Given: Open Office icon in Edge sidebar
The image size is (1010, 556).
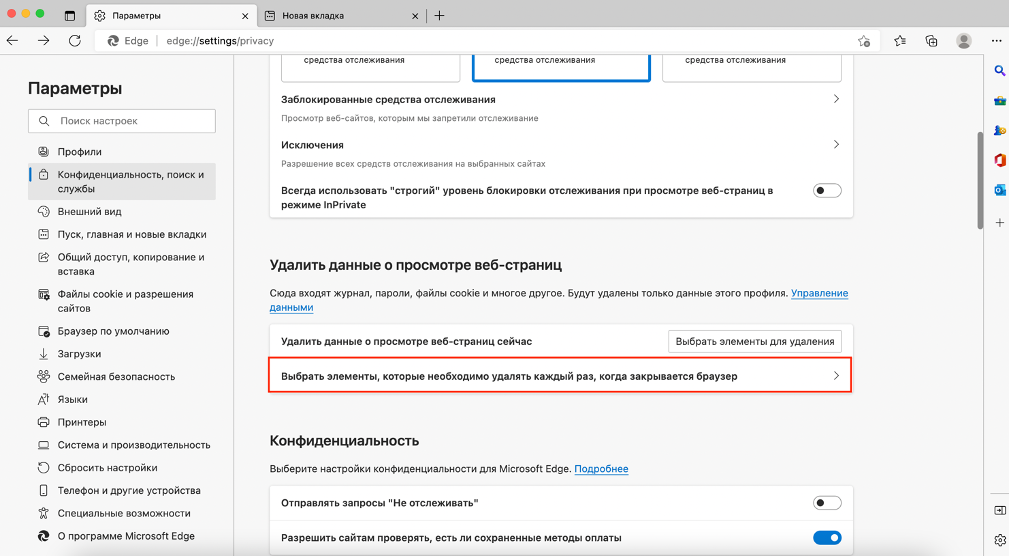Looking at the screenshot, I should click(x=999, y=160).
